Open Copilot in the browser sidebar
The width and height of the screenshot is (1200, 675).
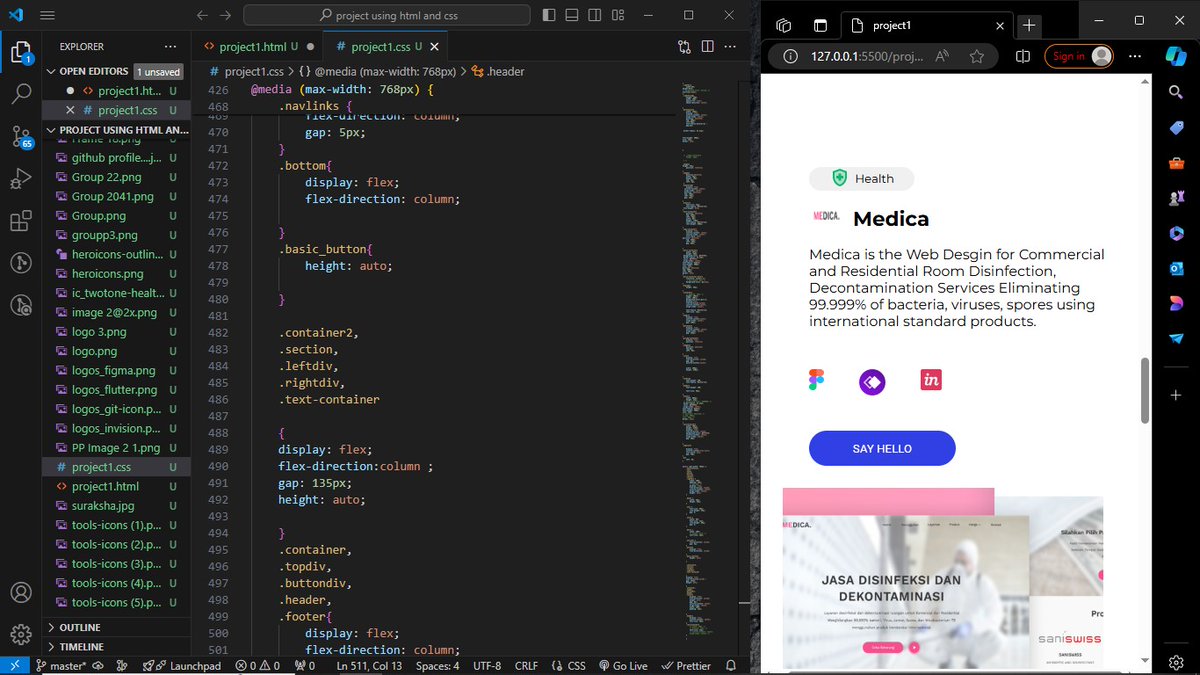coord(1176,56)
